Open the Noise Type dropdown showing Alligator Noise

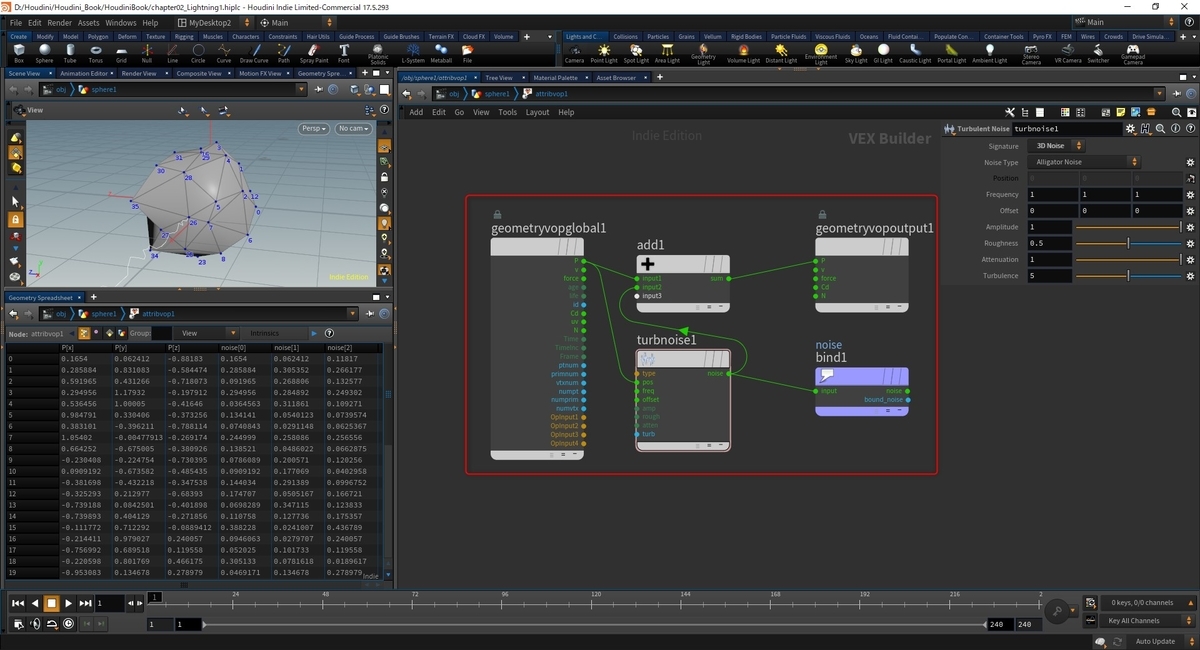pos(1085,162)
